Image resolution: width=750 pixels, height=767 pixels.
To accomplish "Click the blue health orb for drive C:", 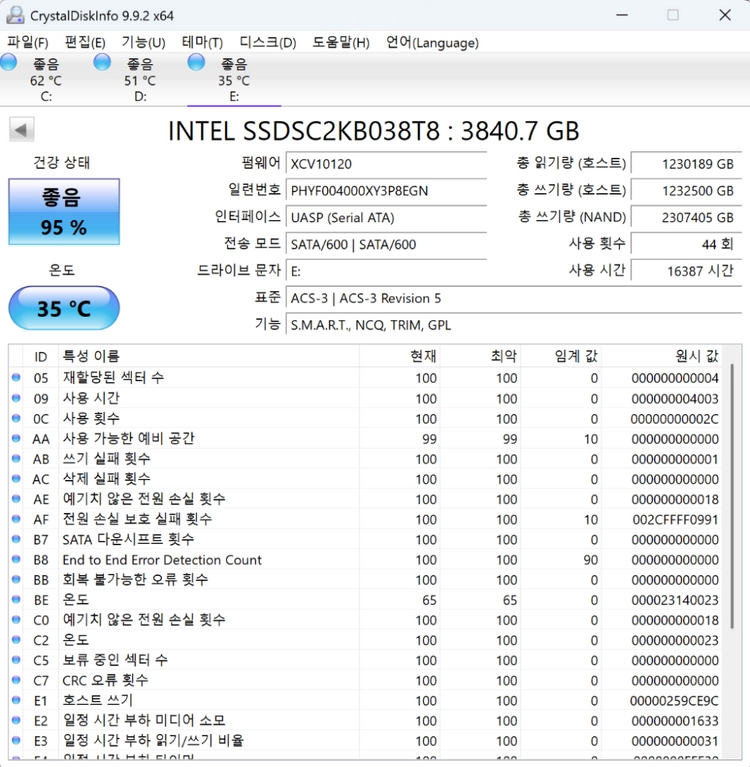I will (x=8, y=63).
